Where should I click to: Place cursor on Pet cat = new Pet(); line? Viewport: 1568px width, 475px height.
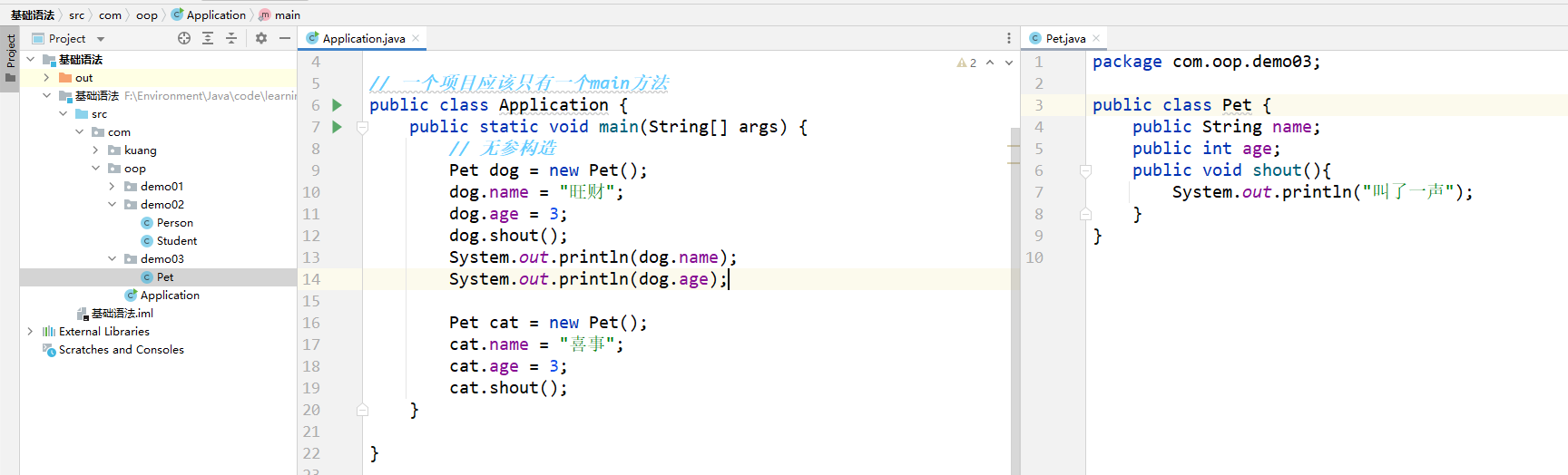548,323
